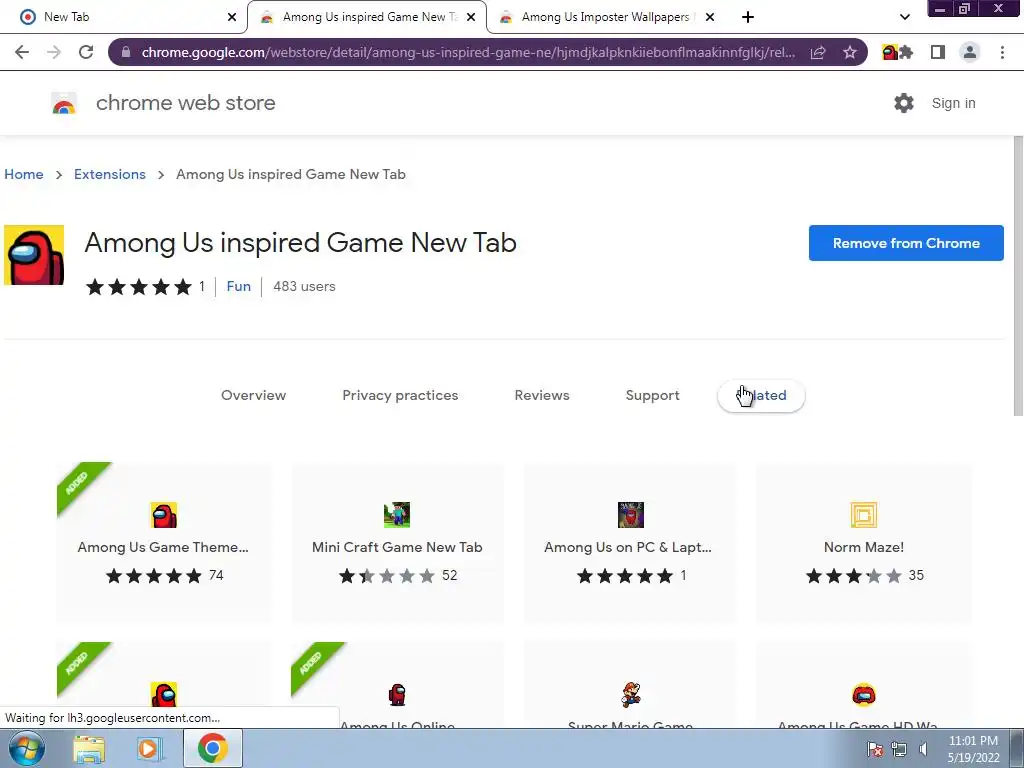Image resolution: width=1024 pixels, height=768 pixels.
Task: Open the Fun category link
Action: 238,286
